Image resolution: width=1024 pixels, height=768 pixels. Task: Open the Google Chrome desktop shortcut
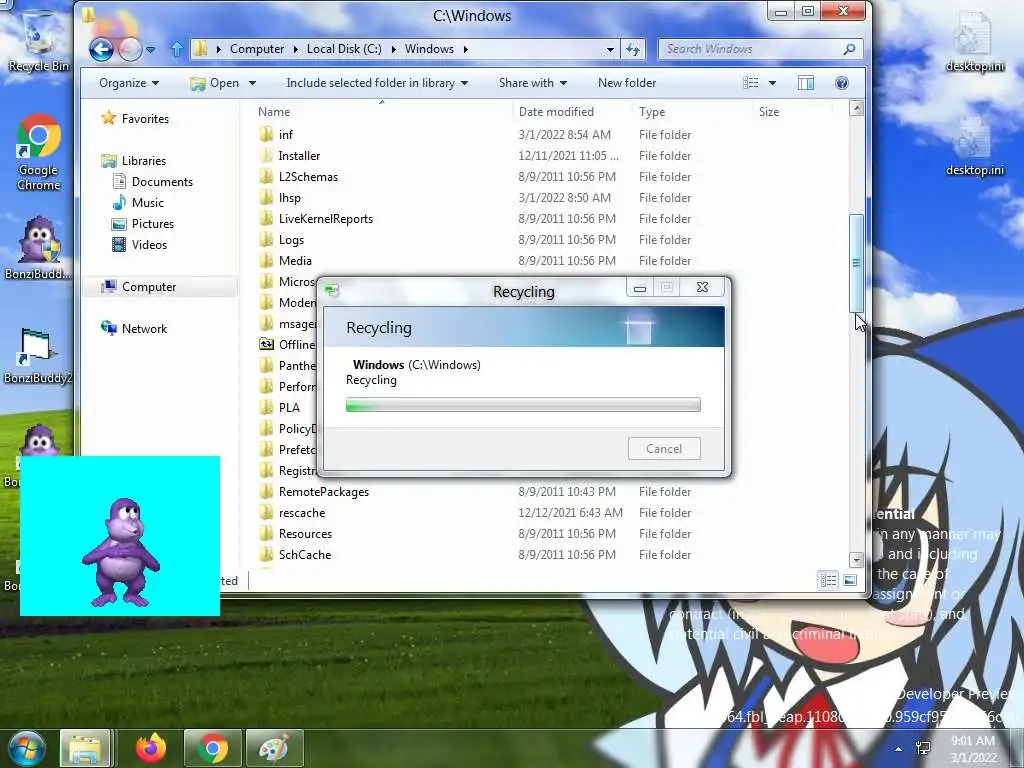(x=39, y=153)
